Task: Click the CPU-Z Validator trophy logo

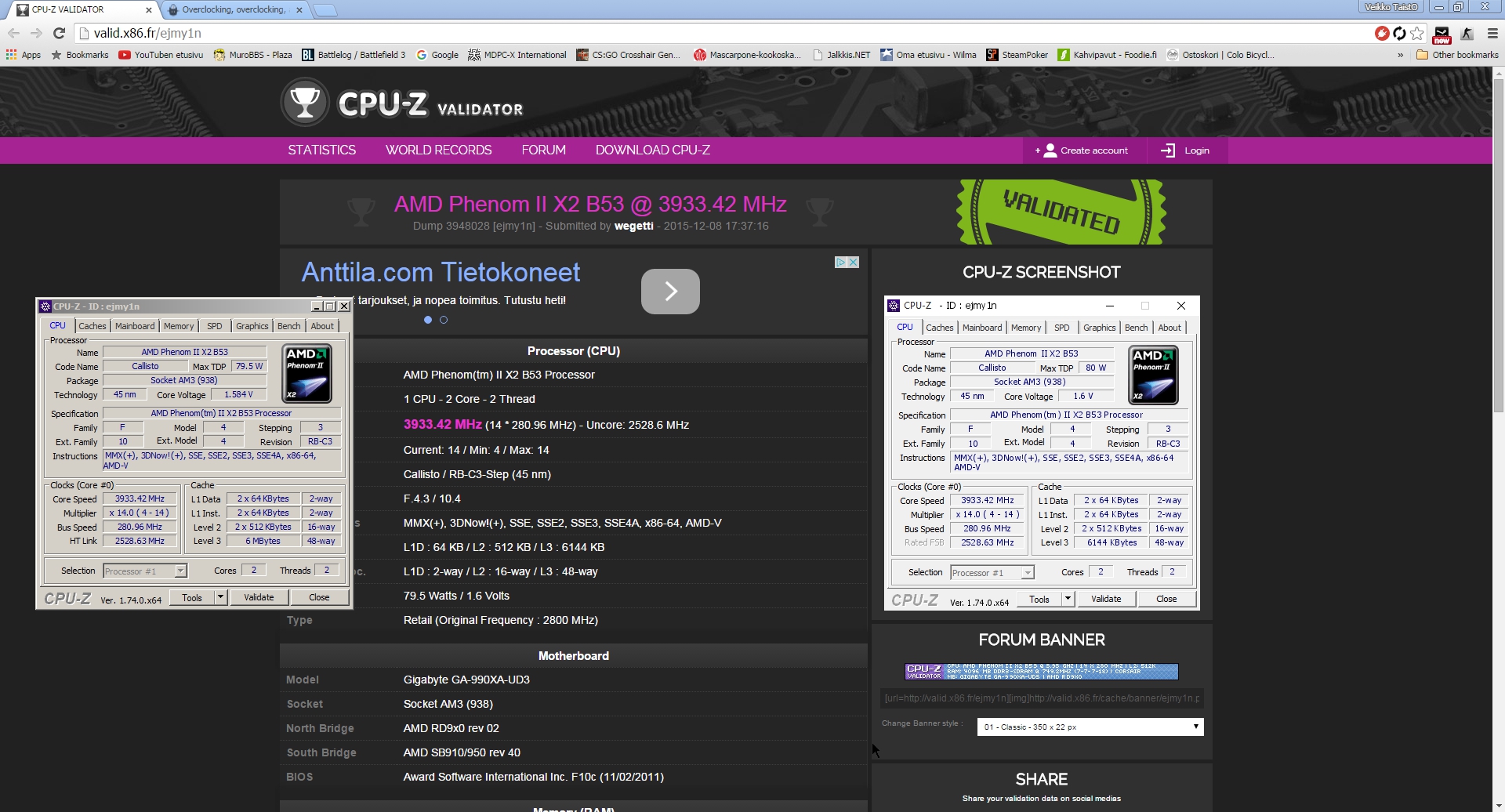Action: pos(305,102)
